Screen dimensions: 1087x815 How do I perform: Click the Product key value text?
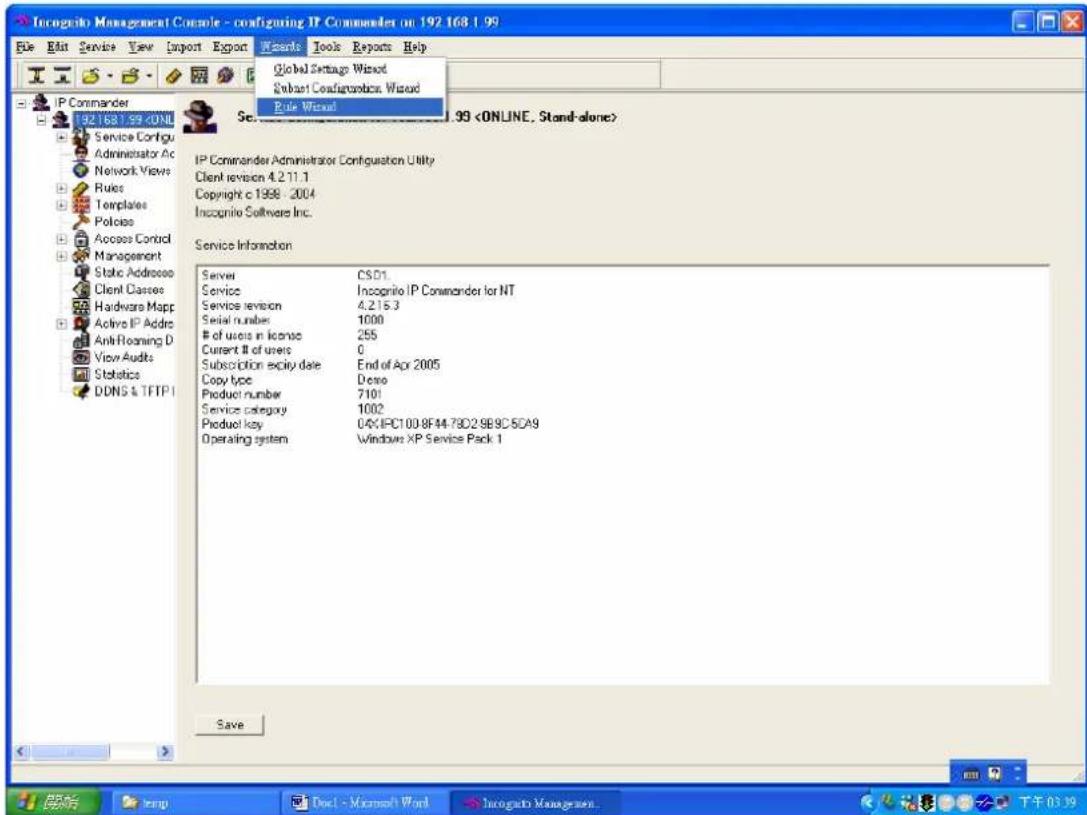click(448, 423)
